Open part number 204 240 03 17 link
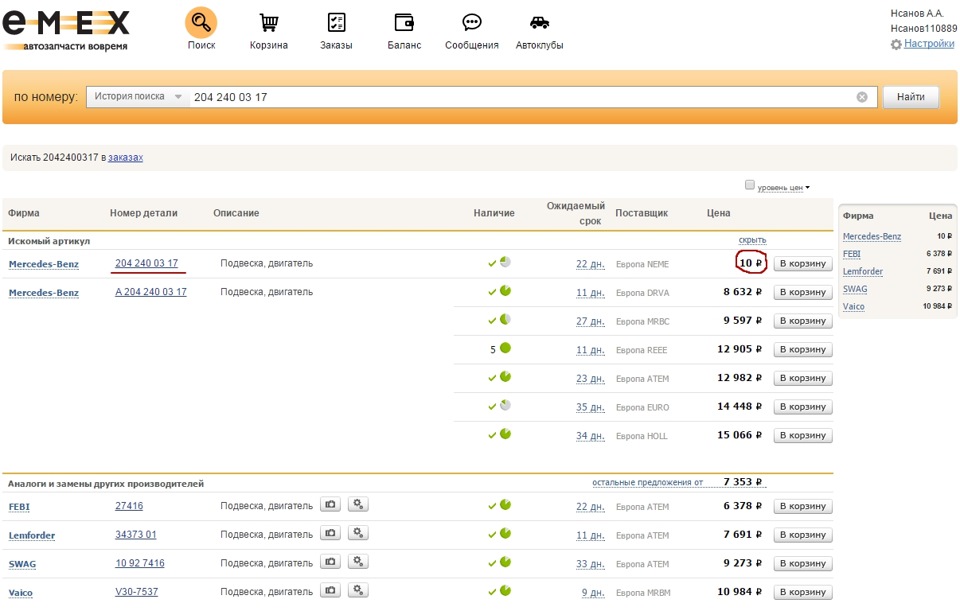Viewport: 960px width, 611px height. click(x=147, y=263)
